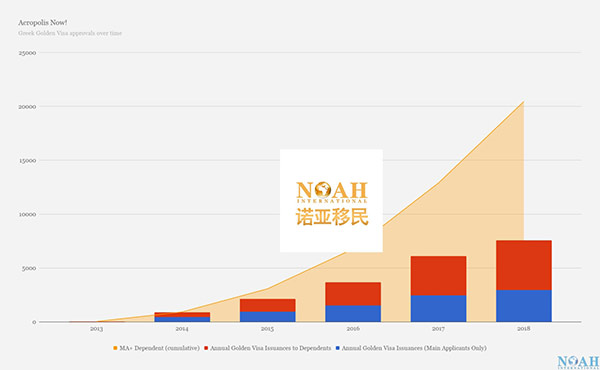Viewport: 600px width, 370px height.
Task: Click the Greek Golden Visa approvals subtitle
Action: pyautogui.click(x=70, y=33)
